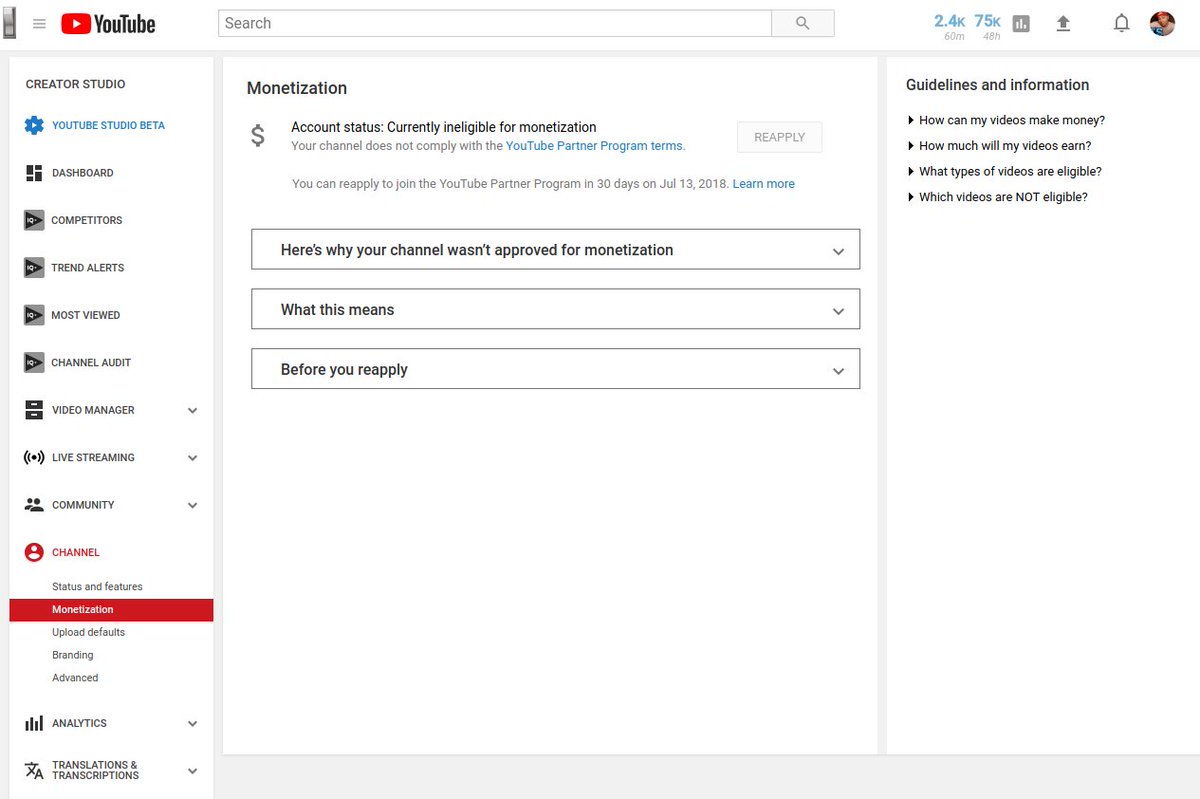Click the REAPPLY button
Viewport: 1200px width, 799px height.
(x=779, y=137)
